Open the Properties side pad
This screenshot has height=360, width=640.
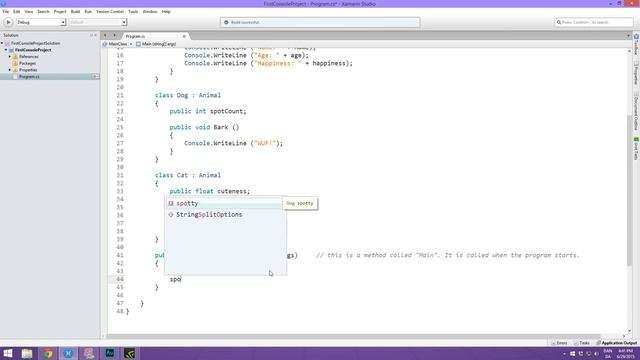(x=636, y=73)
